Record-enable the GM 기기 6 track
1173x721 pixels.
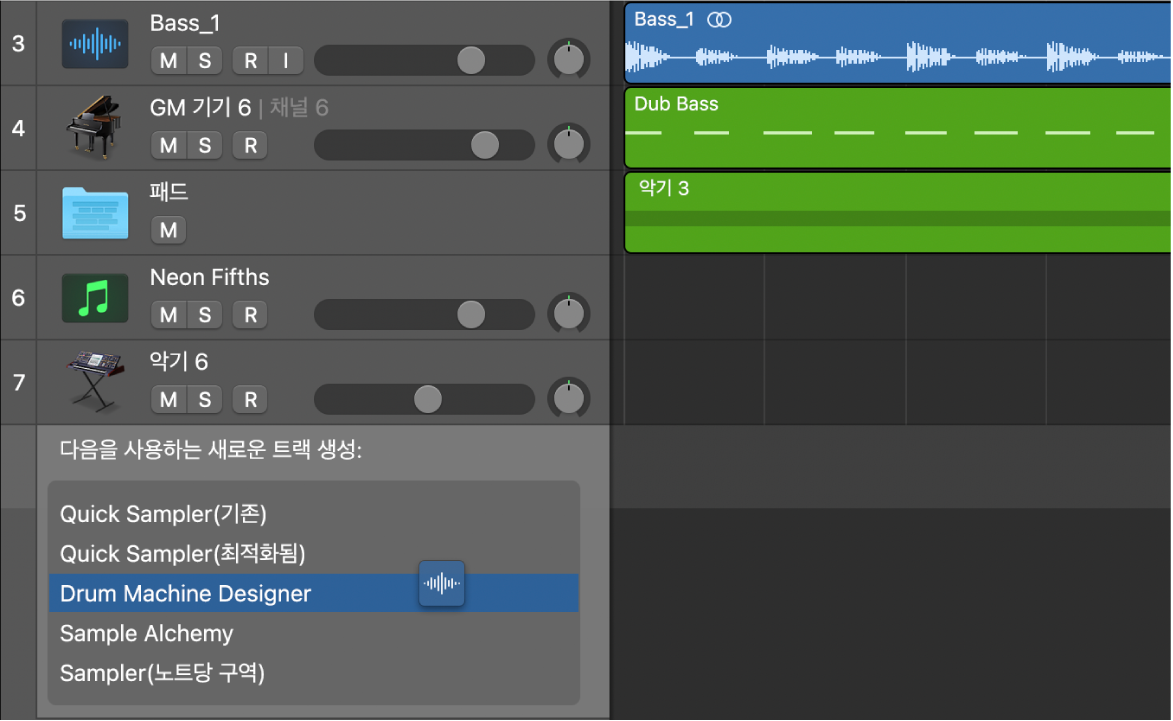point(249,145)
